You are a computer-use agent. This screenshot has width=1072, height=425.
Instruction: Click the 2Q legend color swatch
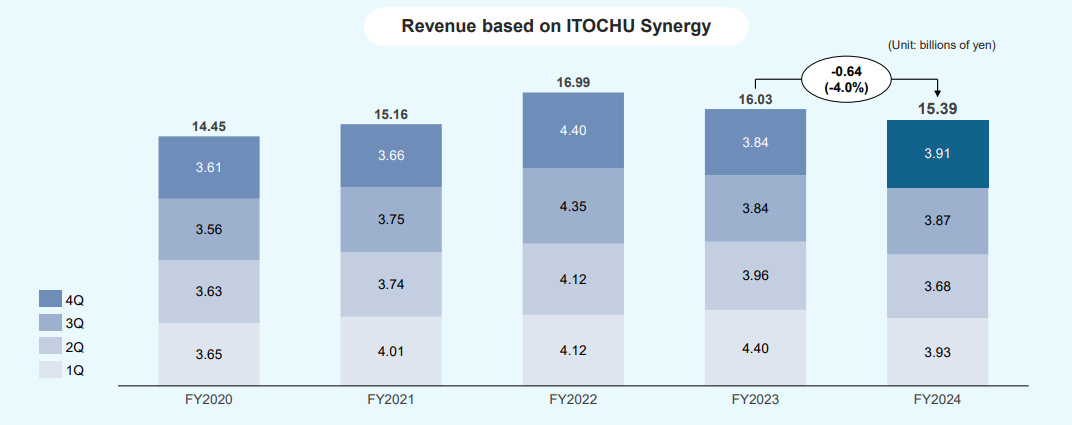click(50, 346)
